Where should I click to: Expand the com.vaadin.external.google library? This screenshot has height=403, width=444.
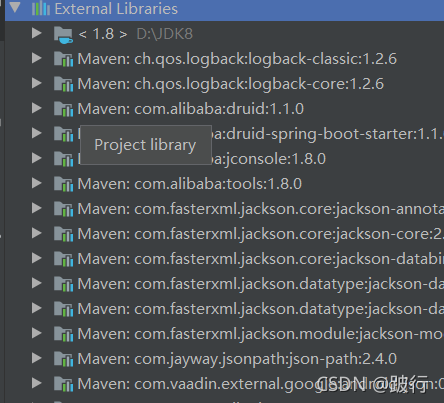[x=36, y=383]
